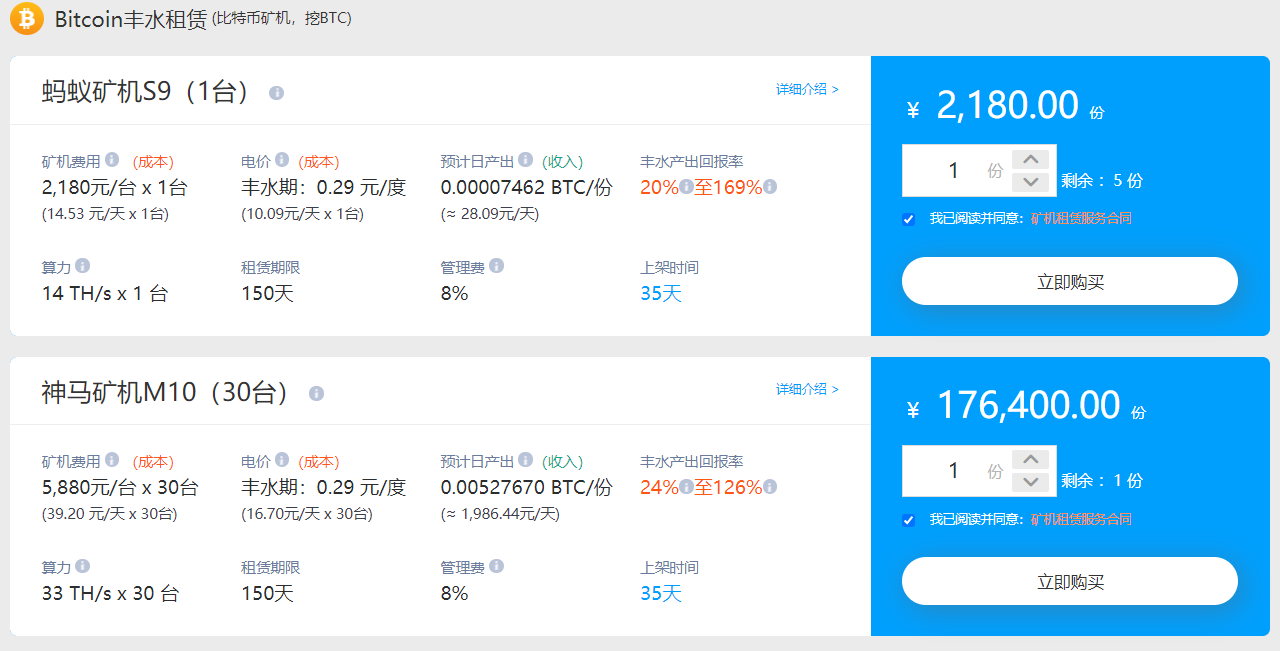Click the 0.00527670 BTC/份 output value

pyautogui.click(x=527, y=488)
